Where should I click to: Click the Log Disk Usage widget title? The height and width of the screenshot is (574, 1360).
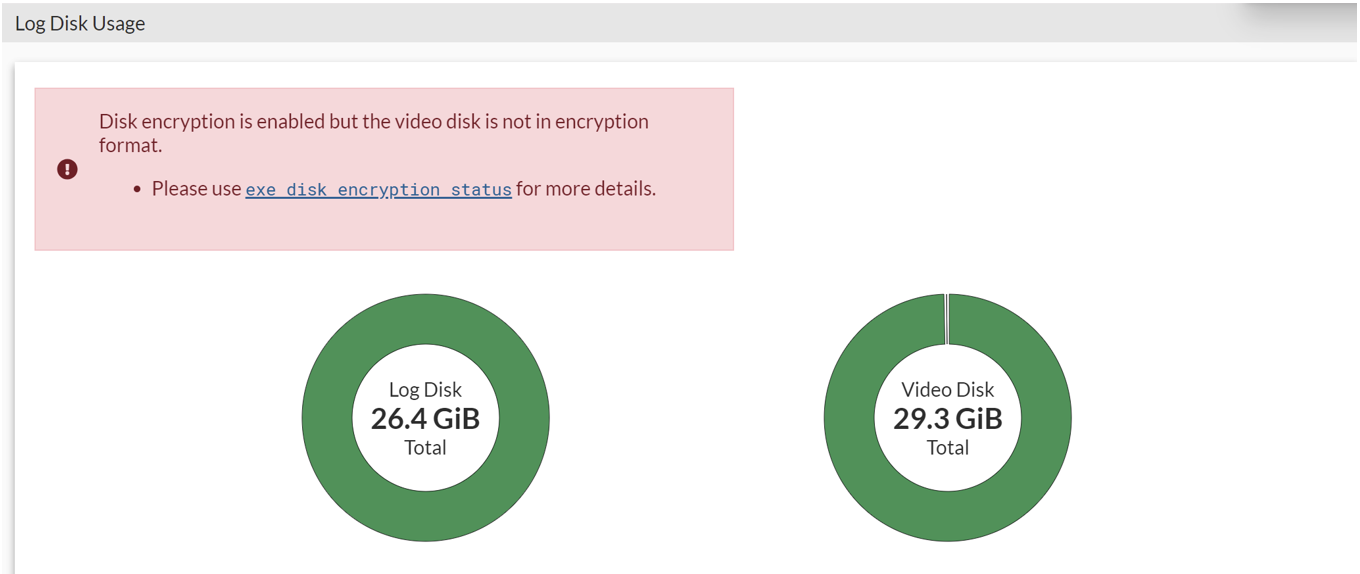point(80,23)
